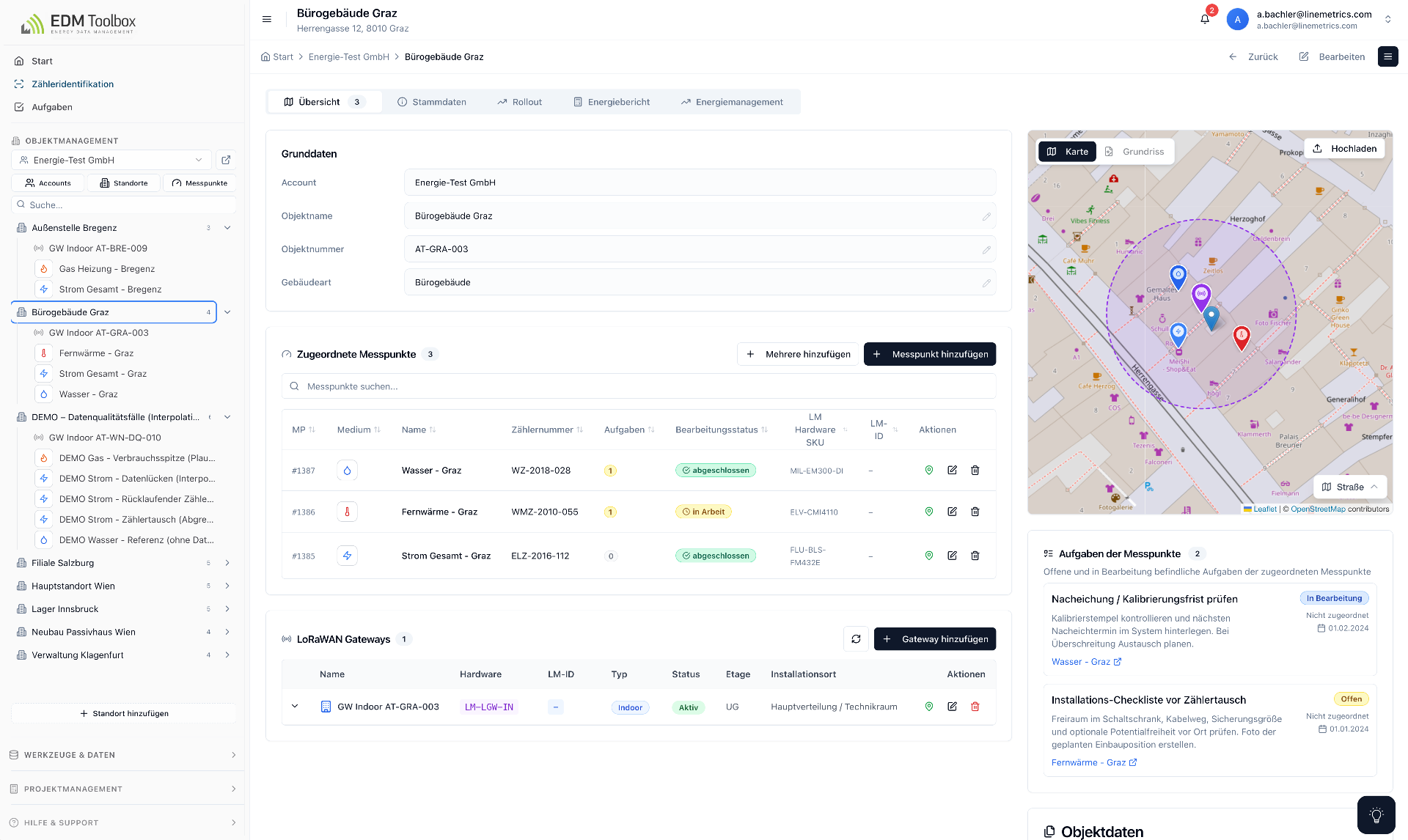Edit the Objektname field pencil

(x=986, y=216)
